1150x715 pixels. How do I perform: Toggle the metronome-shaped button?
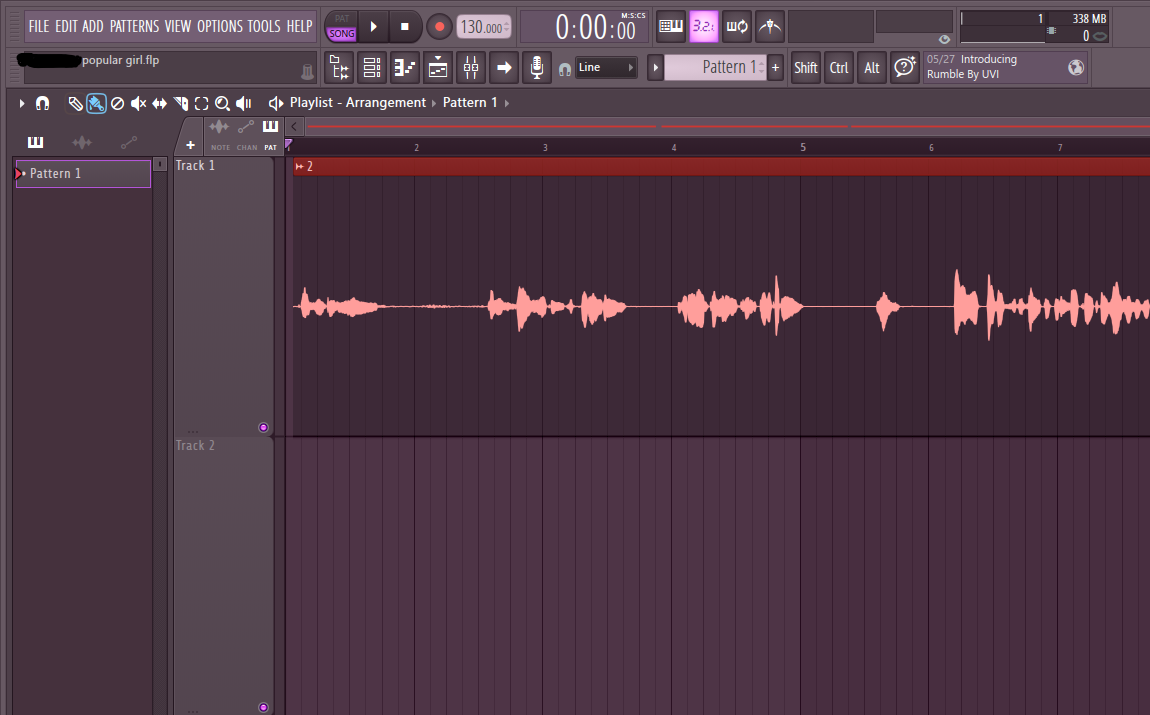(769, 26)
